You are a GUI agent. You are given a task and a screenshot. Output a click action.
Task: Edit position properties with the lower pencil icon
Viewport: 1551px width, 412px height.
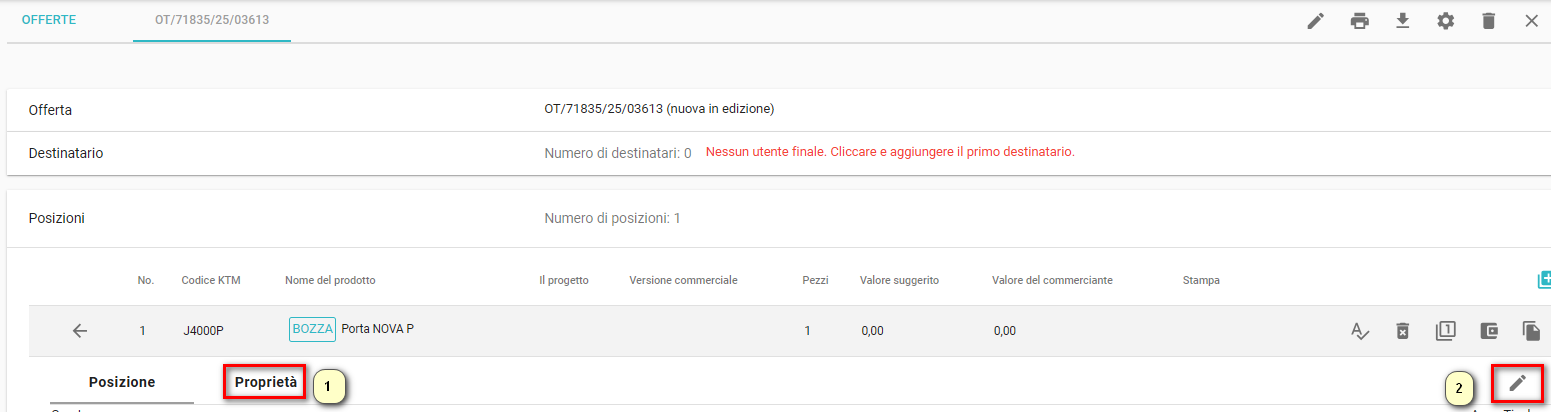click(1517, 382)
